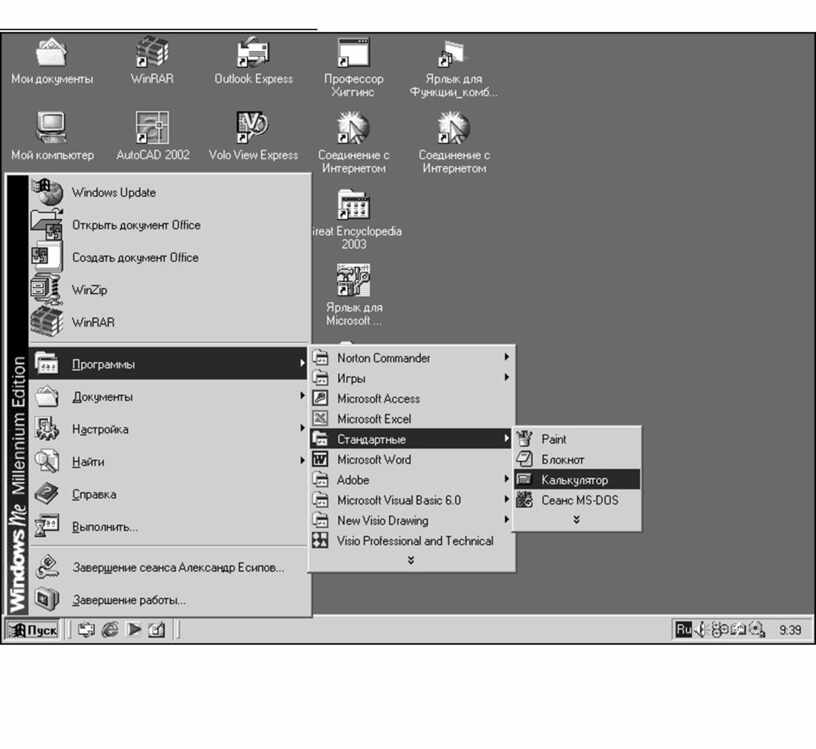Launch Microsoft Excel from Programs
Screen dimensions: 816x749
(411, 418)
